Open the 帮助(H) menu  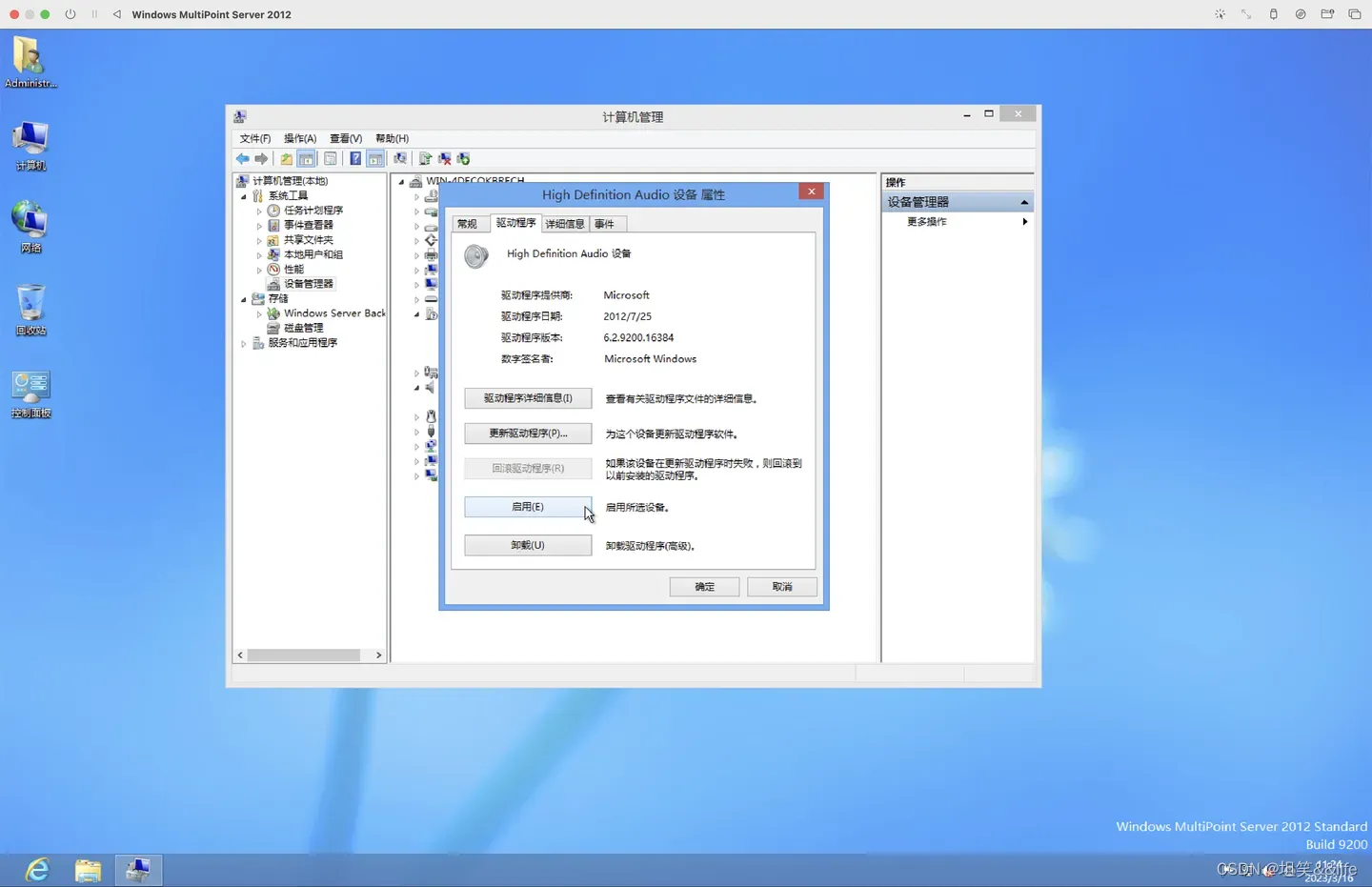[x=392, y=138]
